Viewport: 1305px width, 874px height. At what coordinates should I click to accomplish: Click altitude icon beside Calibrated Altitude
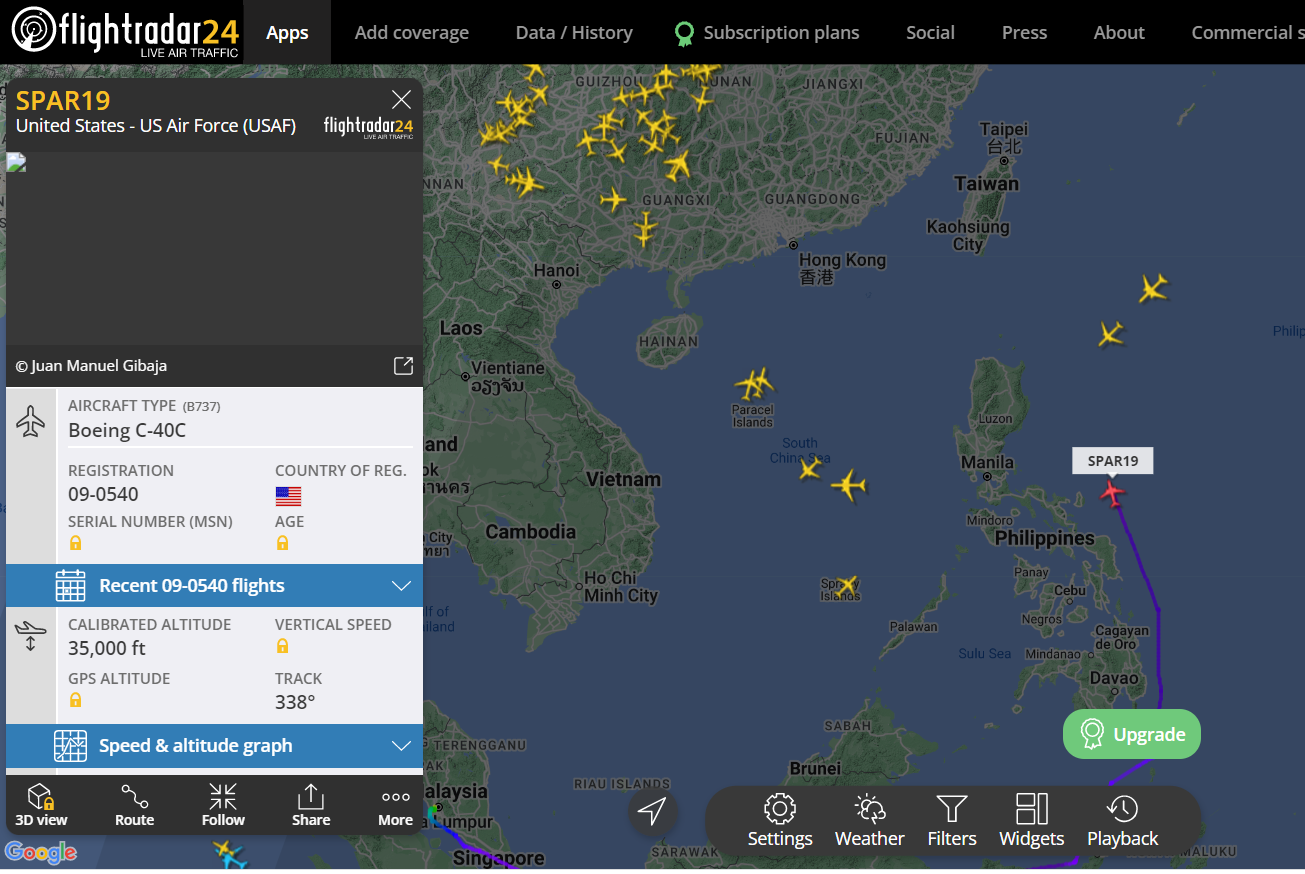click(31, 635)
